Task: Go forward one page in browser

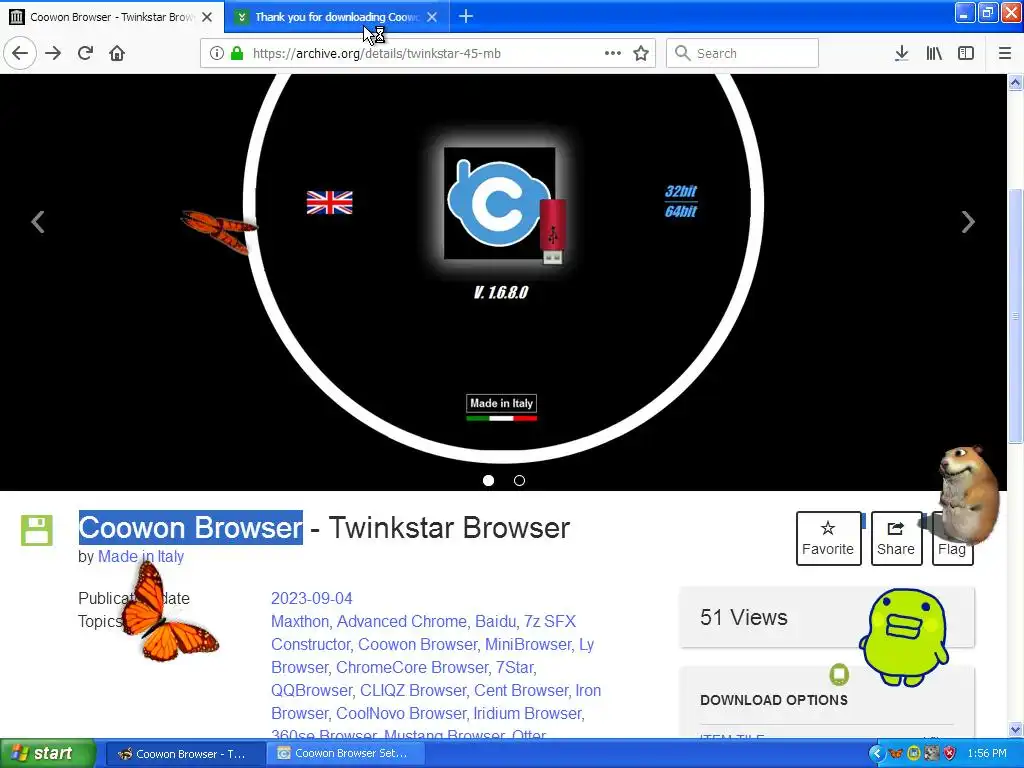Action: pos(53,53)
